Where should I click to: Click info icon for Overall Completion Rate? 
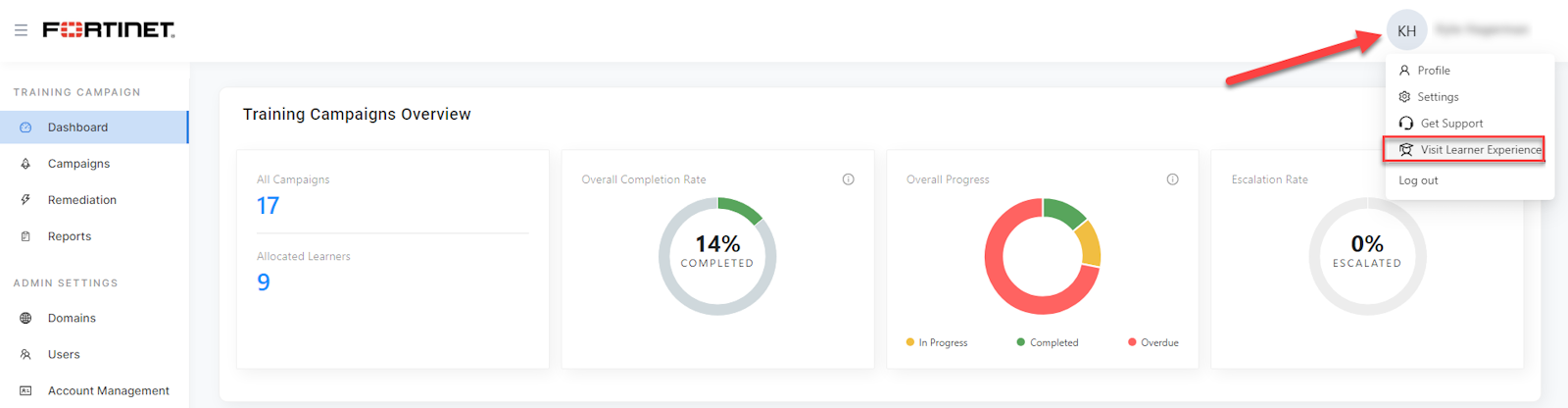(848, 179)
